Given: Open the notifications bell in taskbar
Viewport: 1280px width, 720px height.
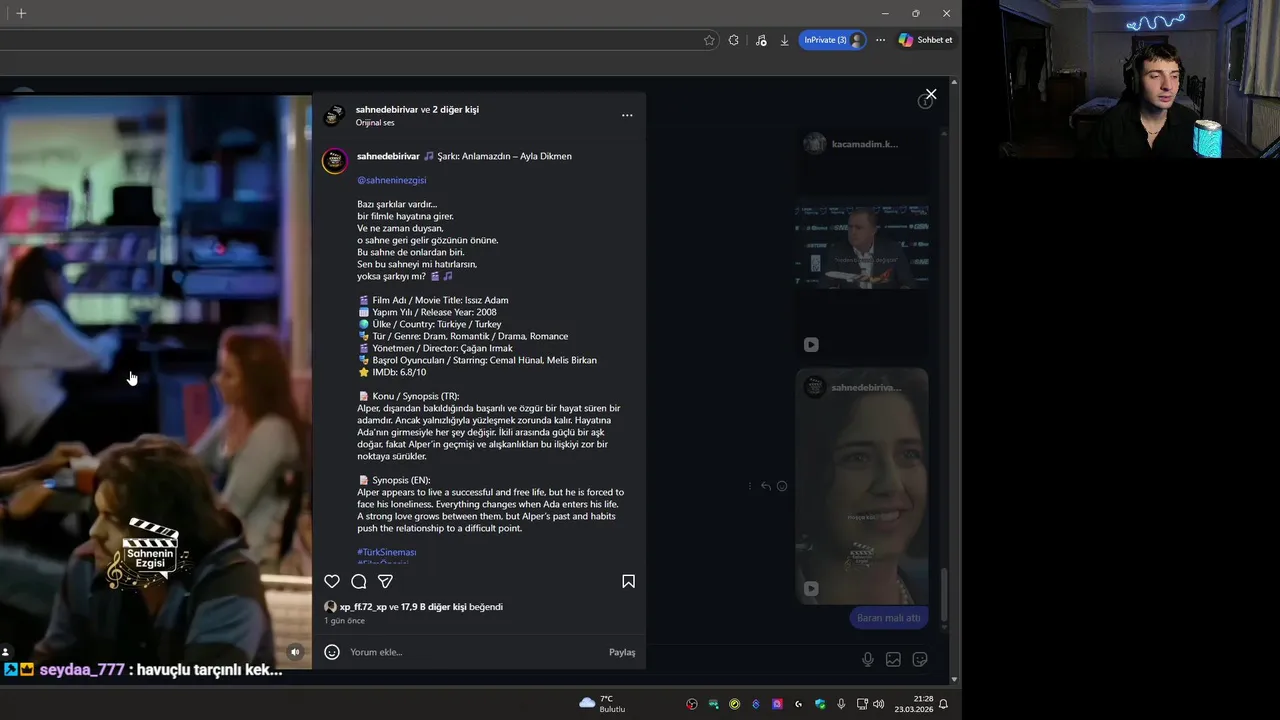Looking at the screenshot, I should pyautogui.click(x=943, y=704).
